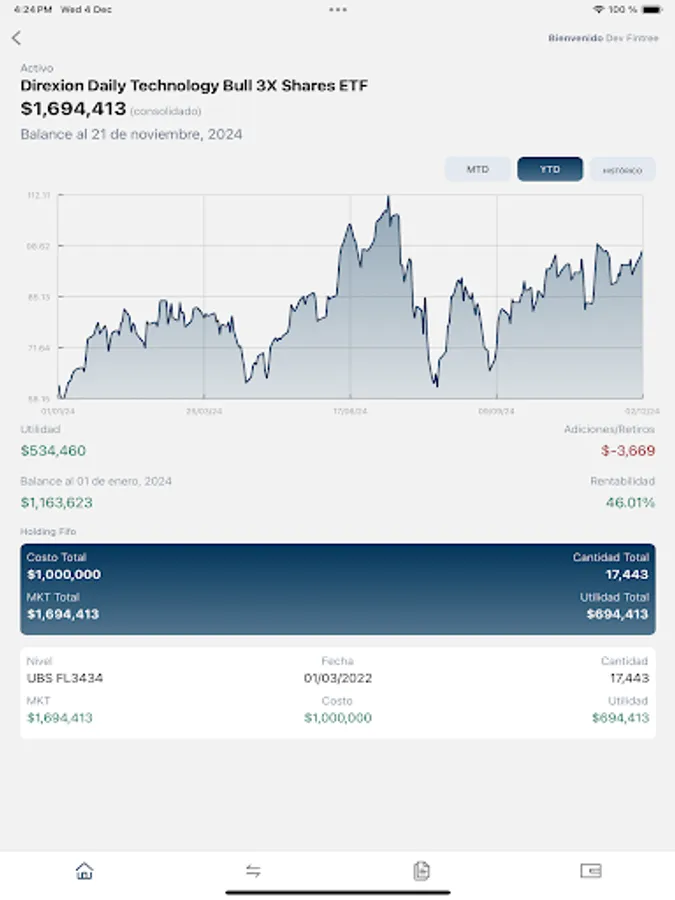
Task: Enable the HISTÓRICO chart view
Action: pos(621,169)
